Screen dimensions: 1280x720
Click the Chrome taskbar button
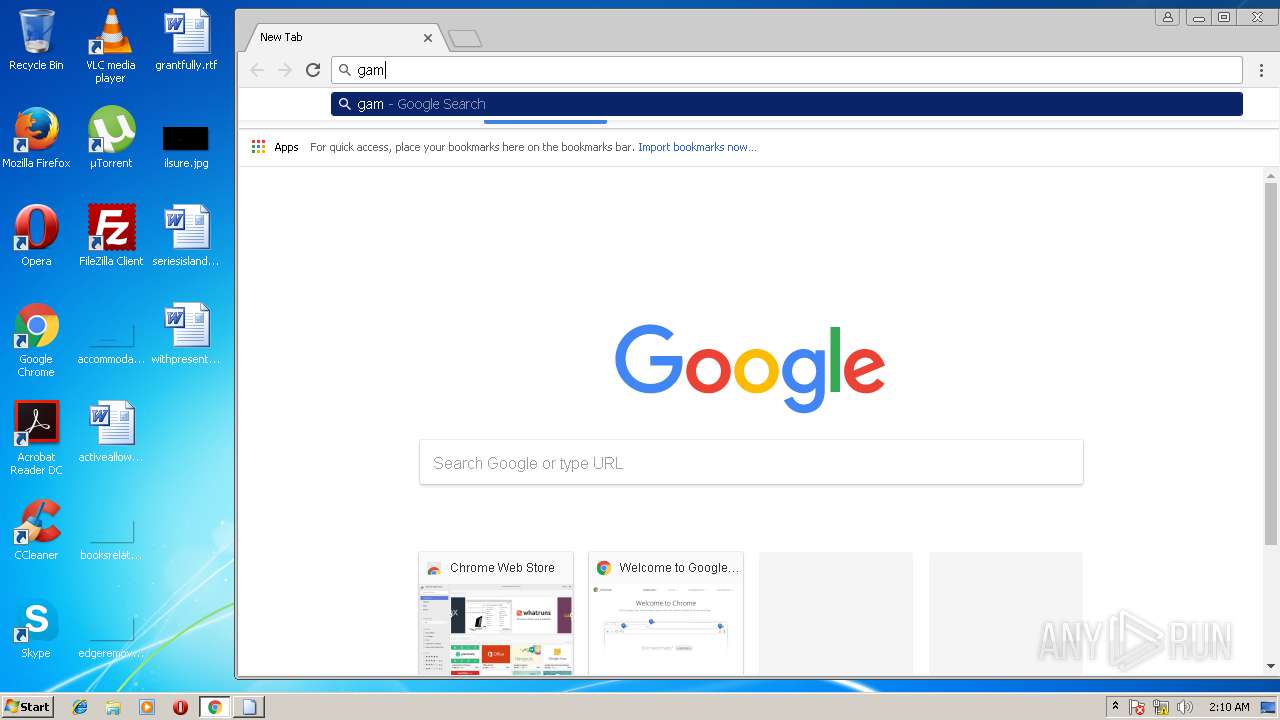click(x=214, y=707)
